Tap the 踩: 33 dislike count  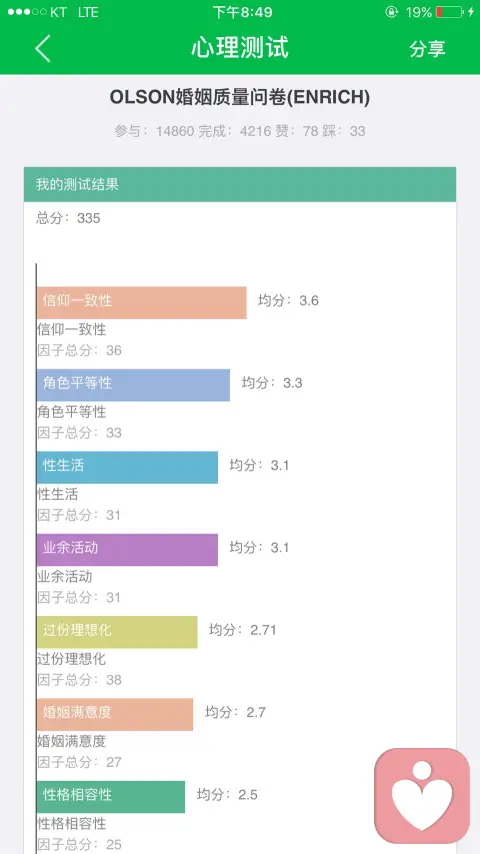click(344, 131)
